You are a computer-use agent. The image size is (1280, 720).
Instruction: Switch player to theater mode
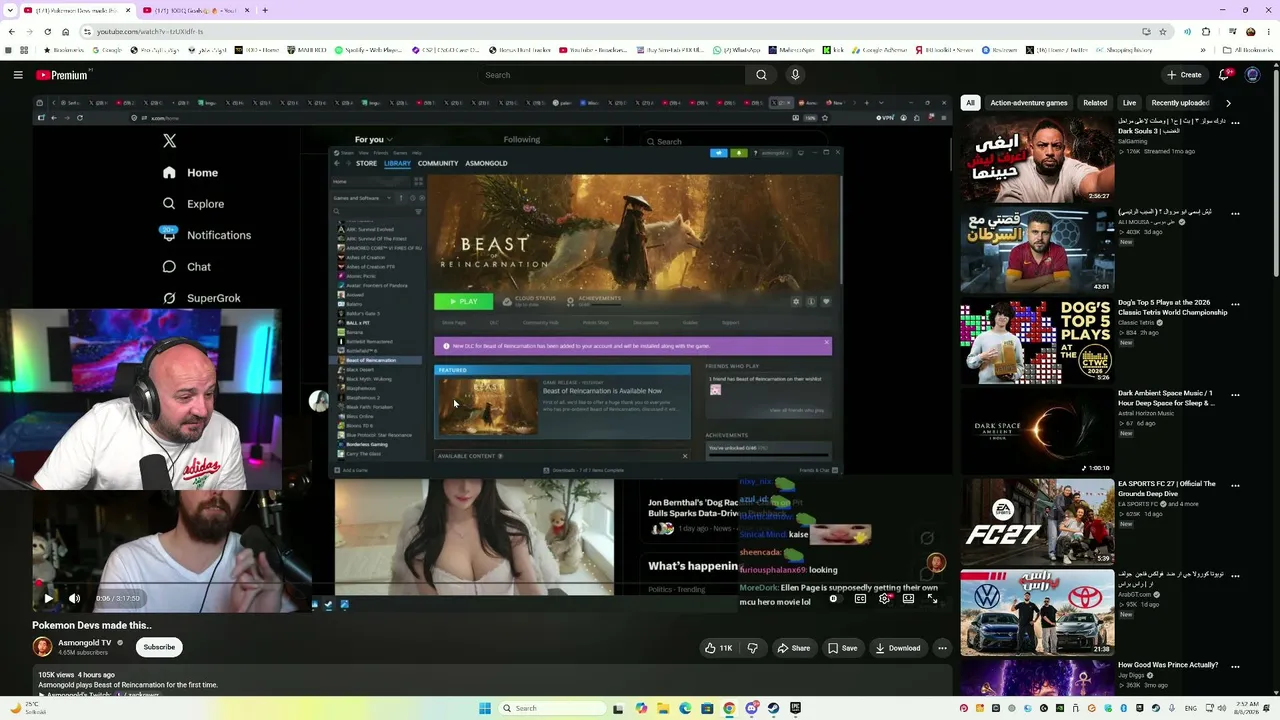908,598
